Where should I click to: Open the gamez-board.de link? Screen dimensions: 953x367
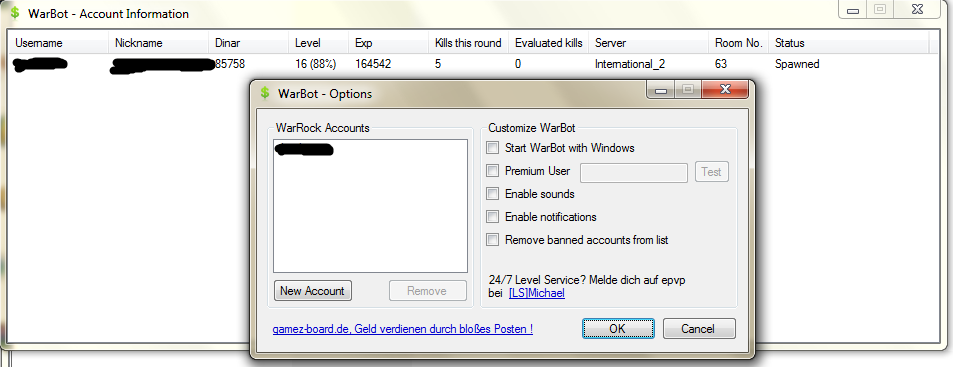402,329
